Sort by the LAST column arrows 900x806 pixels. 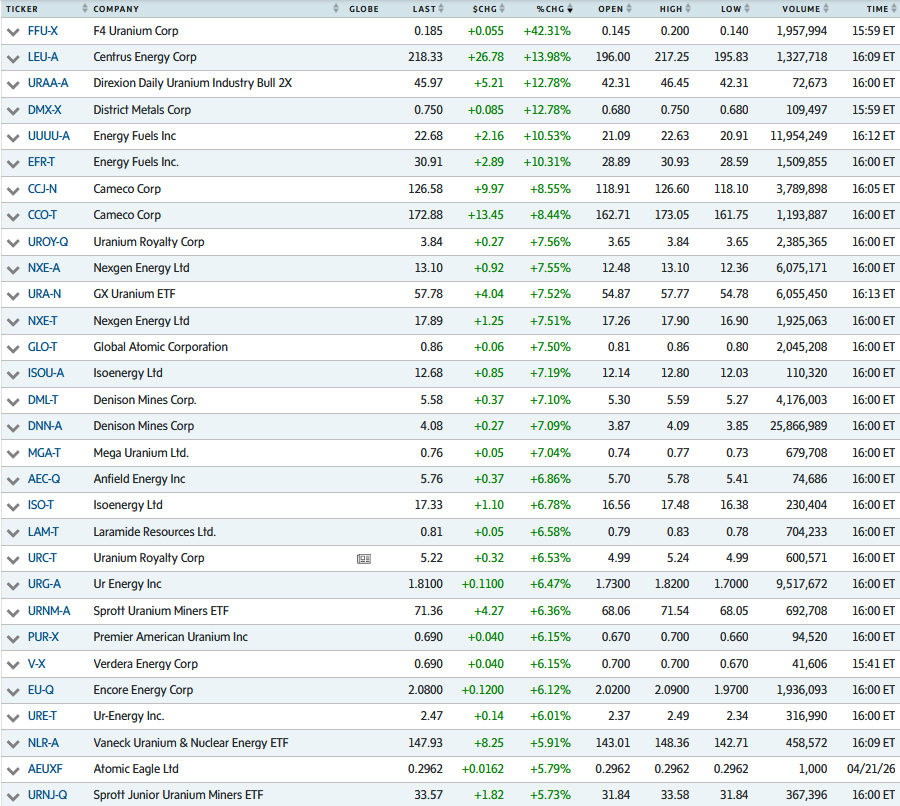441,9
